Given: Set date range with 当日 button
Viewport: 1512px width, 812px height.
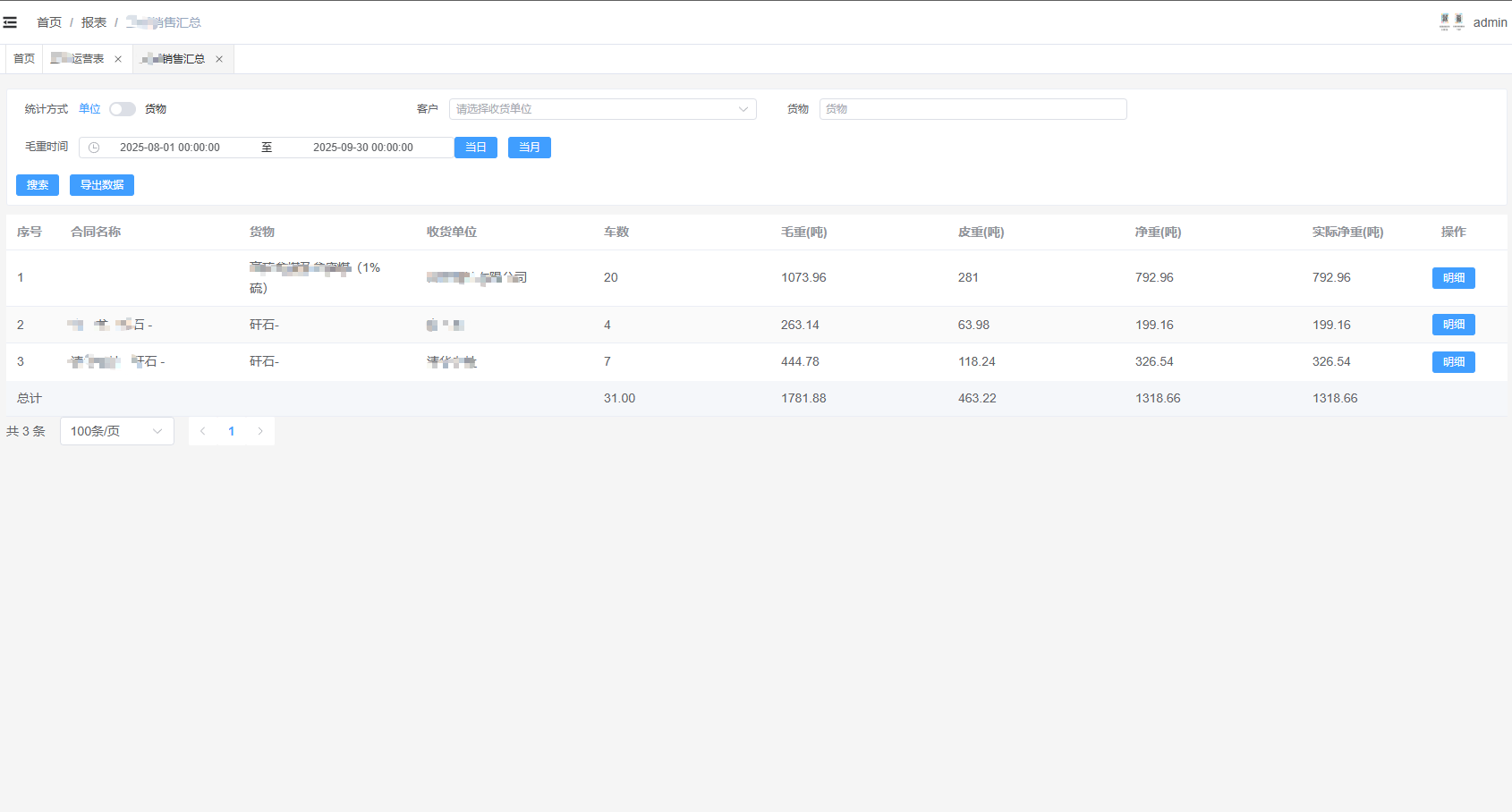Looking at the screenshot, I should point(475,148).
